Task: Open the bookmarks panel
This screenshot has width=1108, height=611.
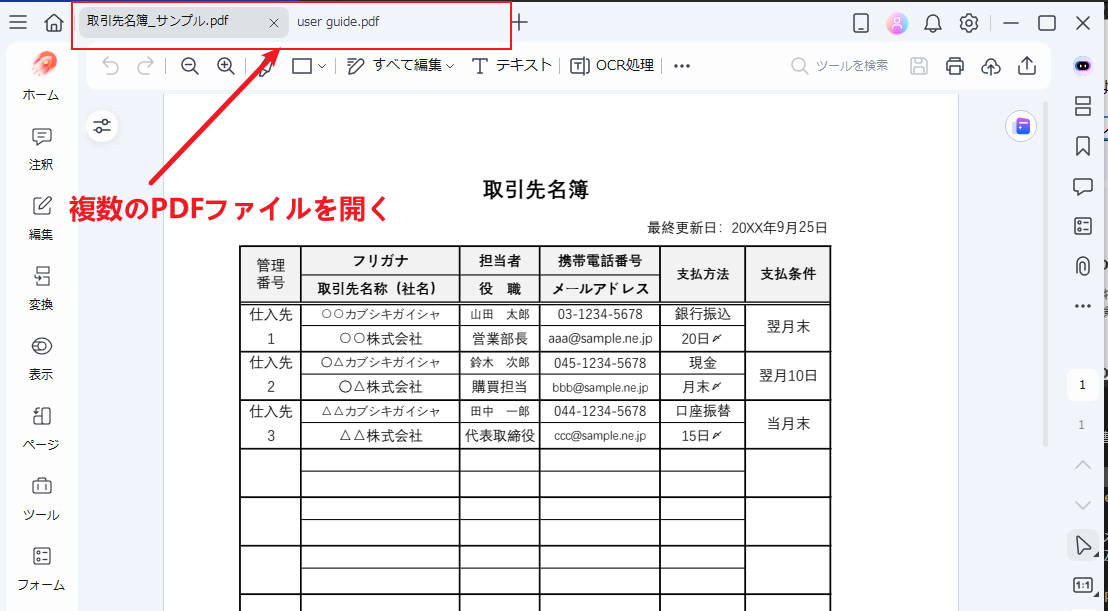Action: pos(1082,148)
